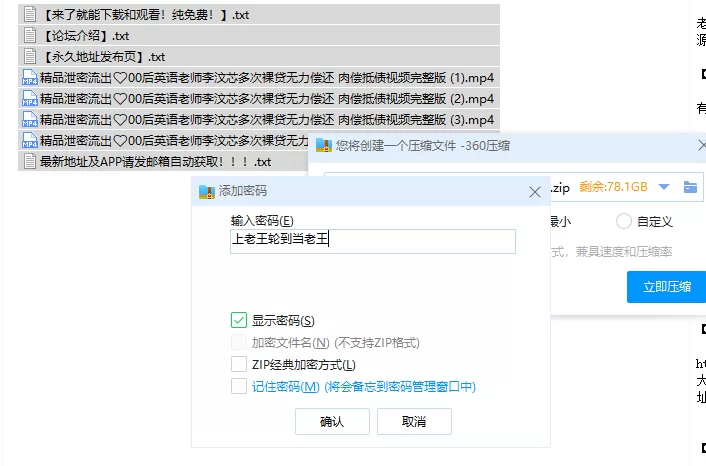This screenshot has height=466, width=706.
Task: Close the 添加密码 dialog with its X
Action: (534, 192)
